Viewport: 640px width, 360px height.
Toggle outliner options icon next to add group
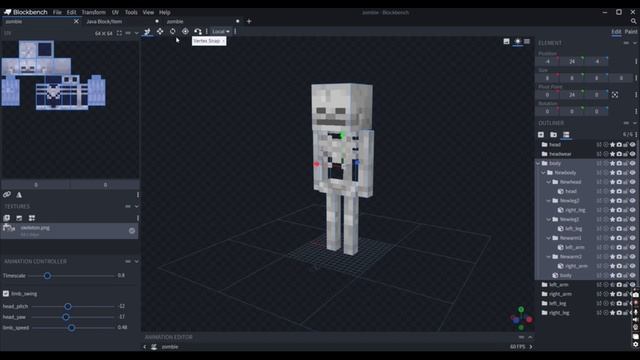pyautogui.click(x=566, y=135)
